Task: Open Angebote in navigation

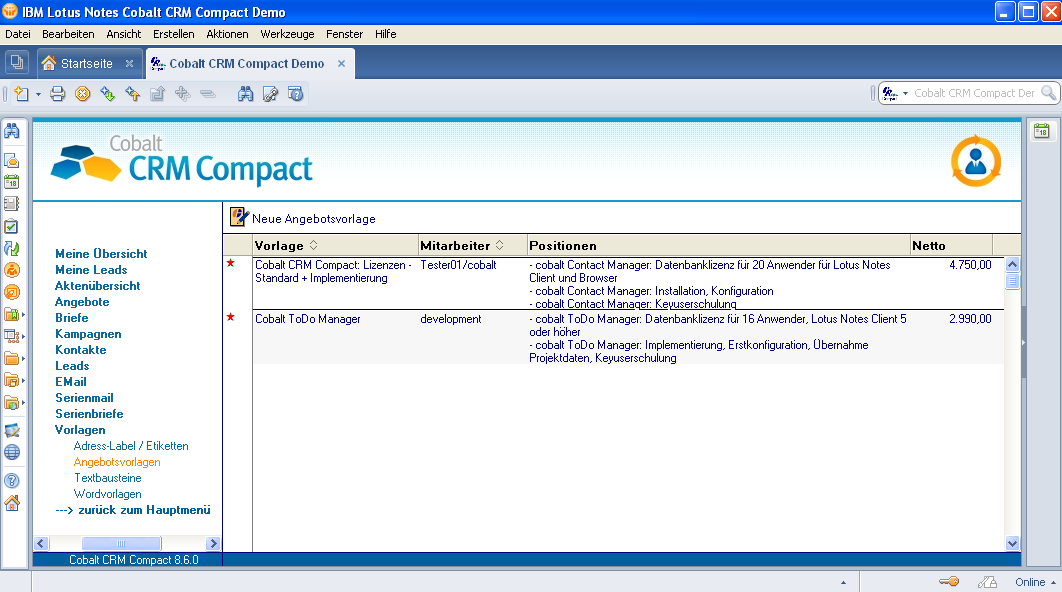Action: tap(82, 301)
